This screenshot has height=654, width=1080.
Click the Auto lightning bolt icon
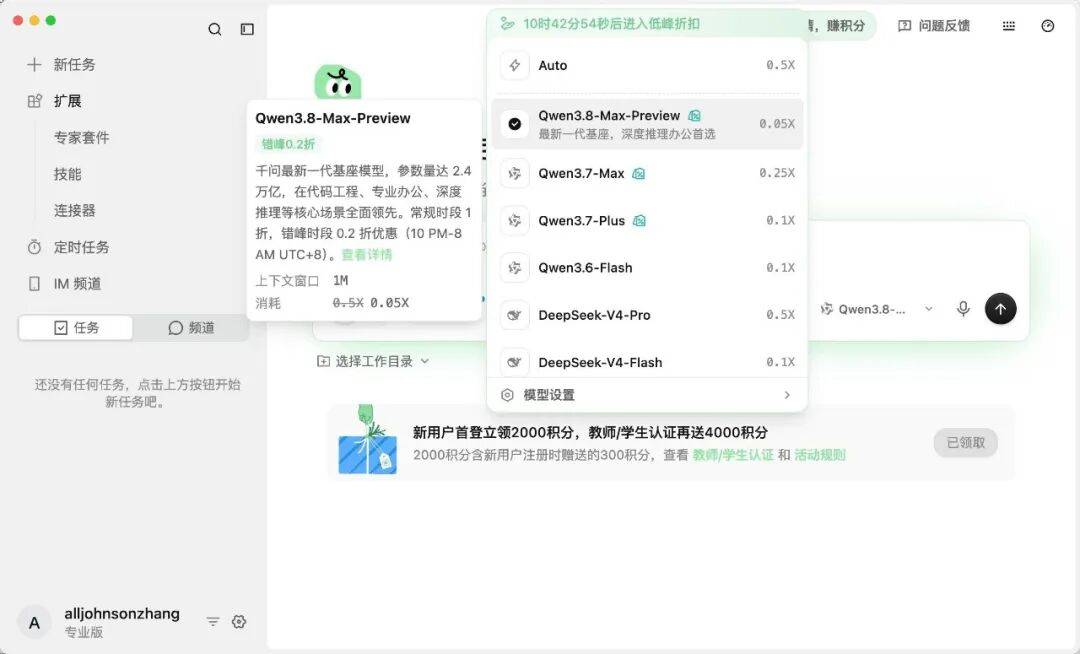pos(515,65)
